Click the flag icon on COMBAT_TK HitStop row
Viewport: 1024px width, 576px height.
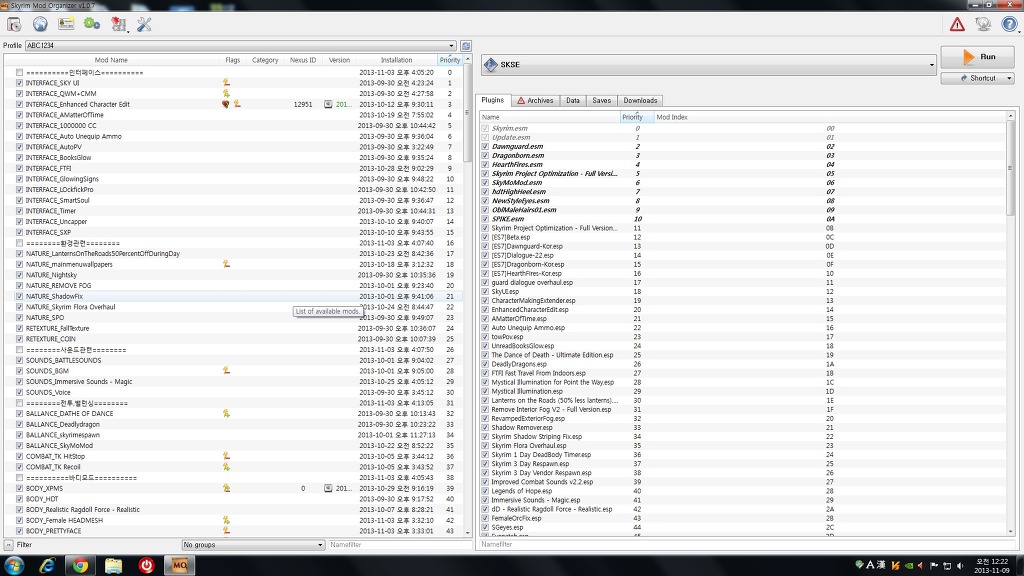226,456
